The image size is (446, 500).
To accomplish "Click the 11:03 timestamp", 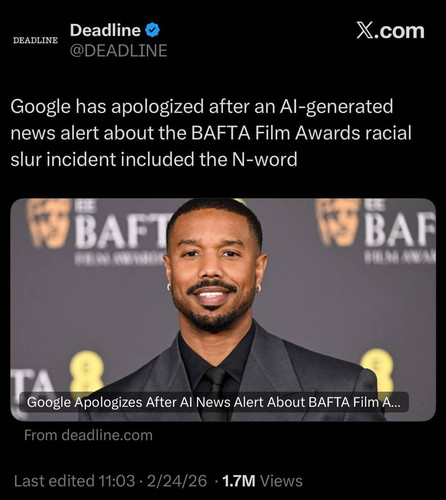I will tap(117, 481).
